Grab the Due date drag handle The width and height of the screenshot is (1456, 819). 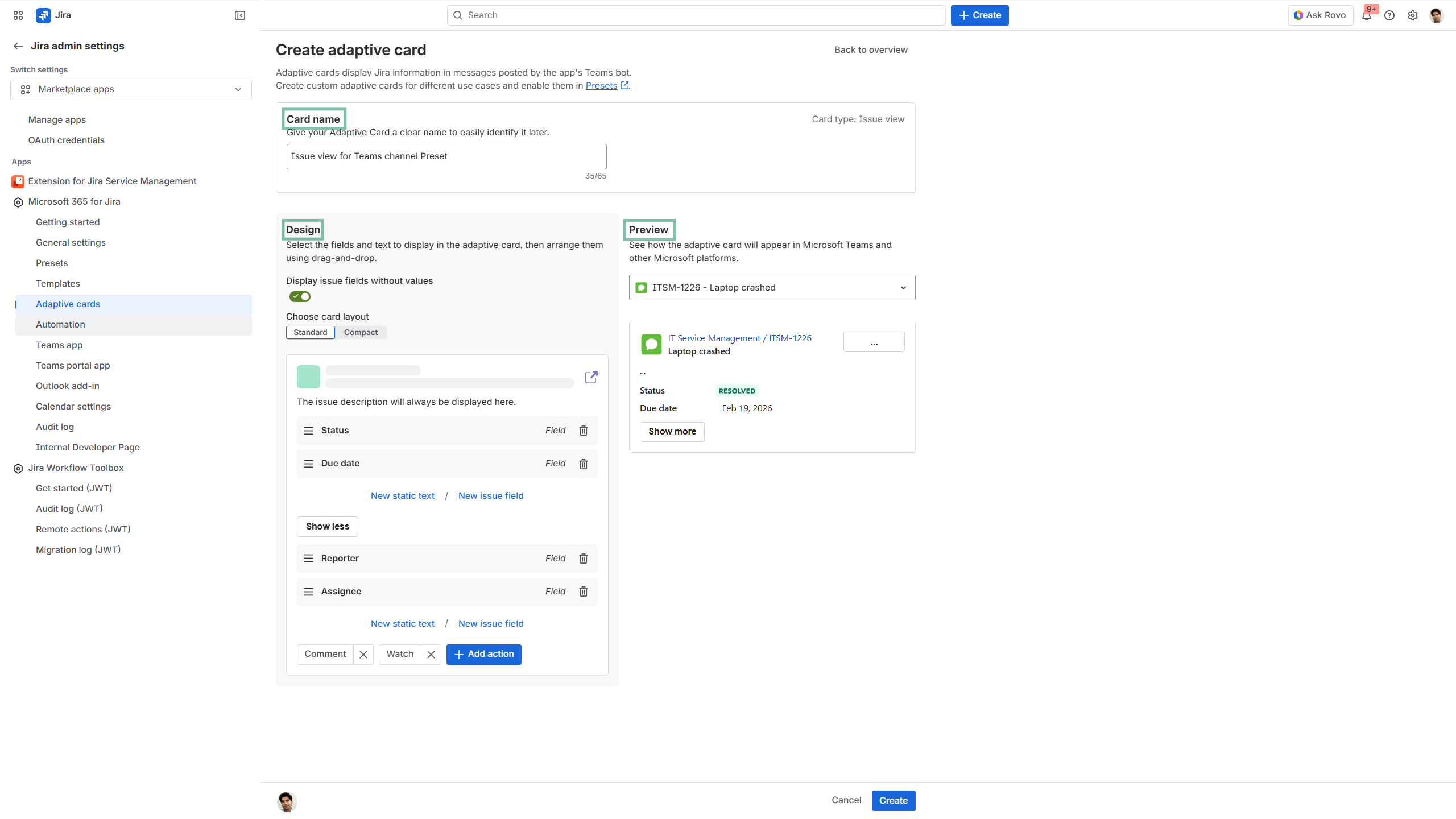308,464
